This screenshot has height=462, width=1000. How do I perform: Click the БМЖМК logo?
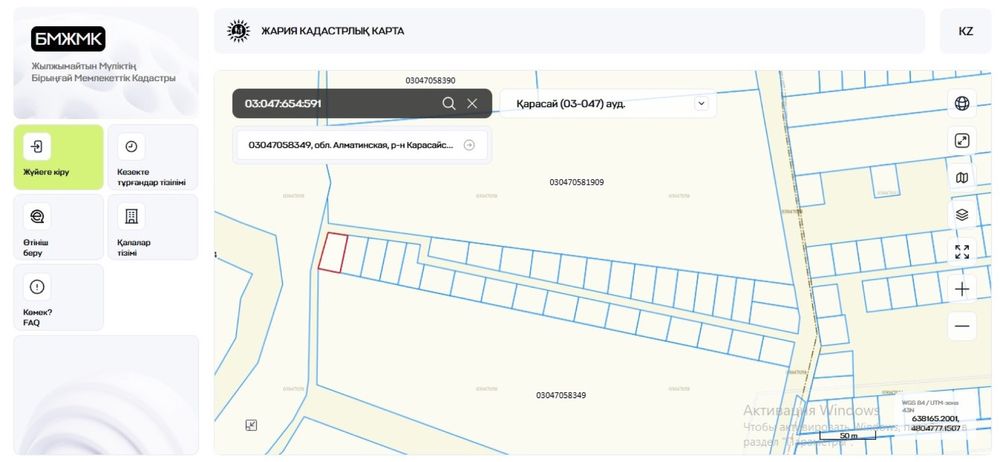[x=68, y=39]
